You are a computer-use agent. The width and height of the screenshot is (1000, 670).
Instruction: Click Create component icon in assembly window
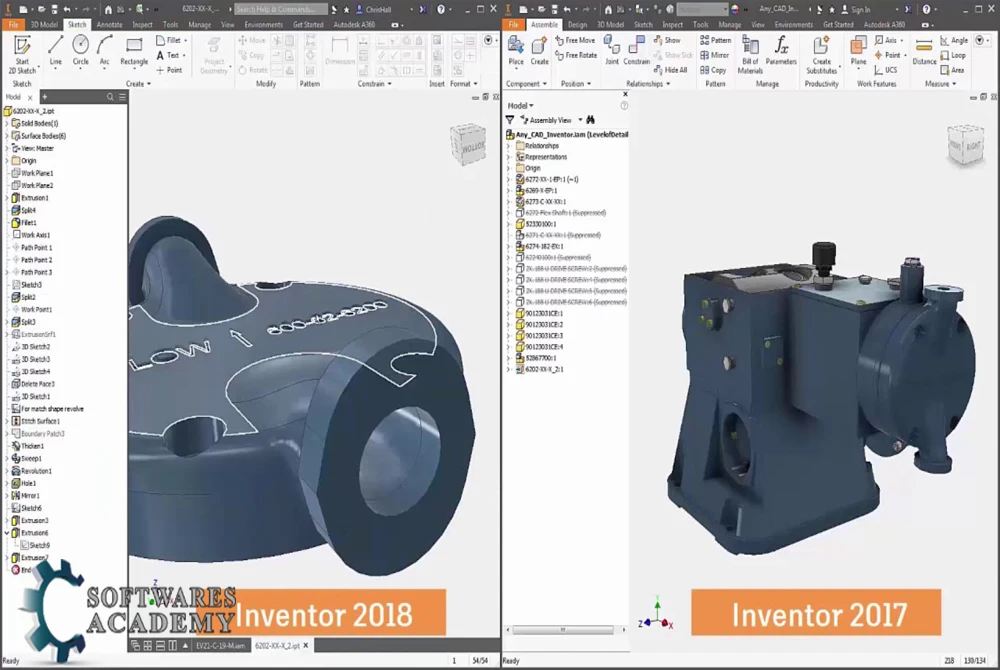pyautogui.click(x=540, y=51)
